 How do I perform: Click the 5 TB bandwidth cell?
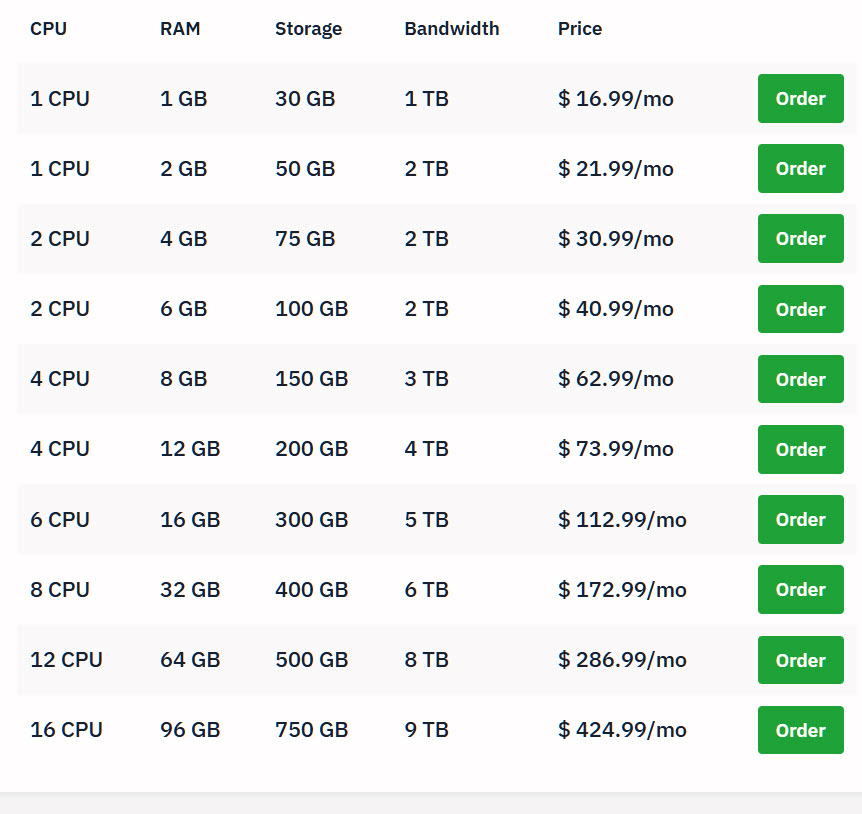pos(427,520)
